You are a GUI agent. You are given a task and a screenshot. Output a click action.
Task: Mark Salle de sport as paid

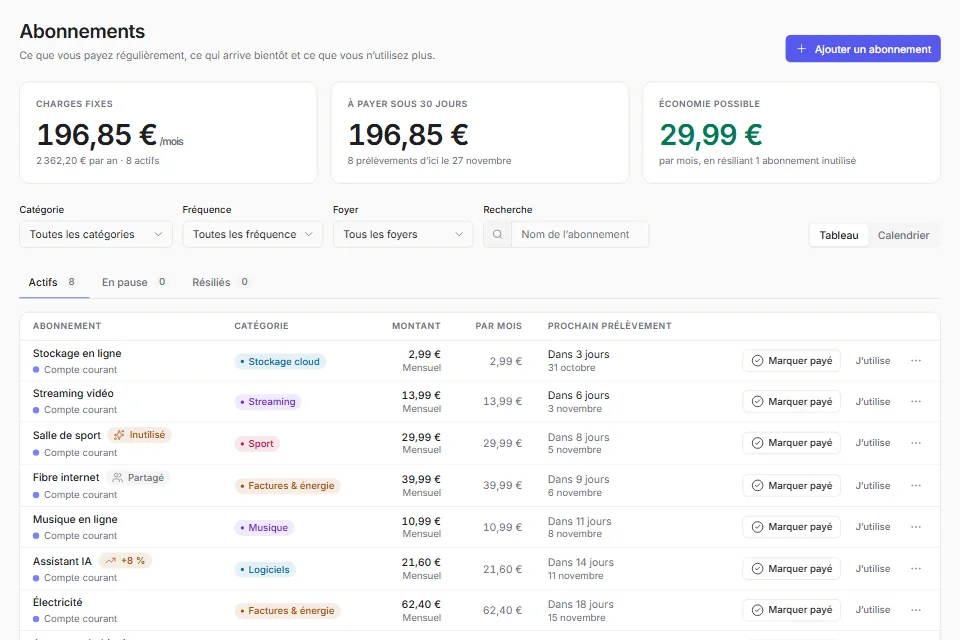tap(792, 443)
